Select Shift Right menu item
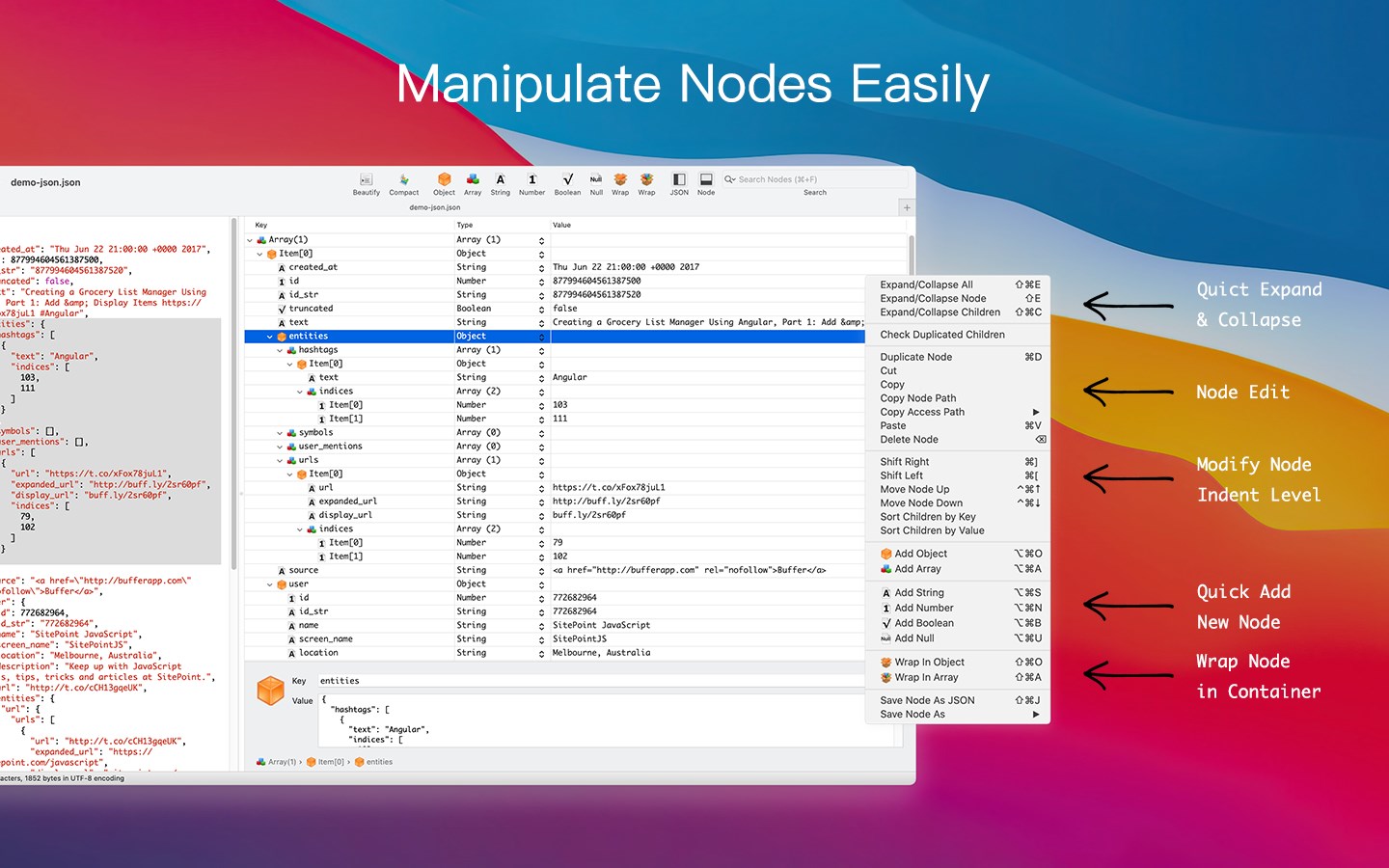This screenshot has width=1389, height=868. click(958, 462)
